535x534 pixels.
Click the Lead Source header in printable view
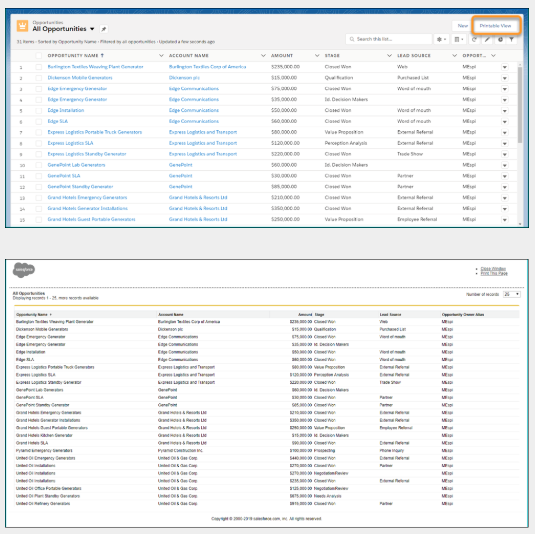[390, 315]
